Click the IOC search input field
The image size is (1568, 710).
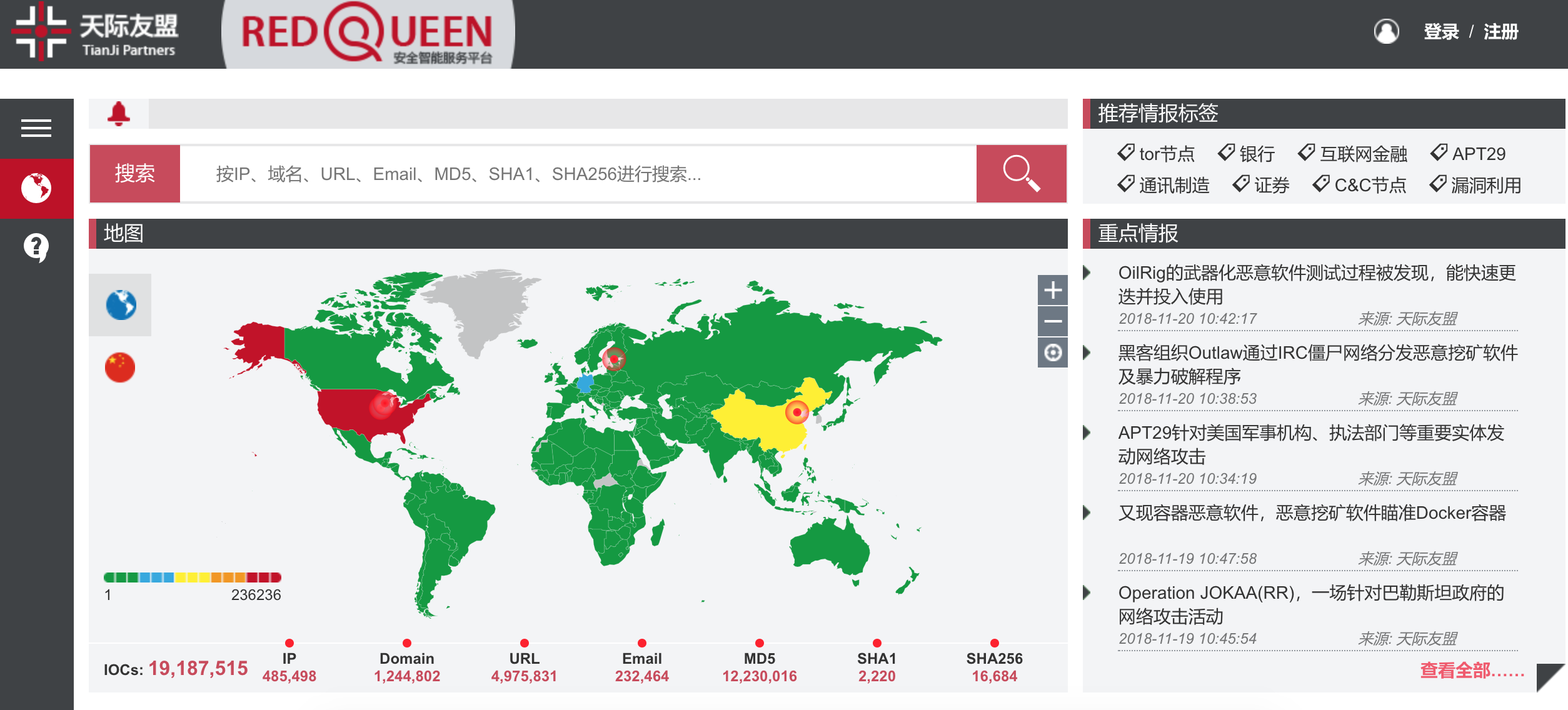click(x=578, y=174)
